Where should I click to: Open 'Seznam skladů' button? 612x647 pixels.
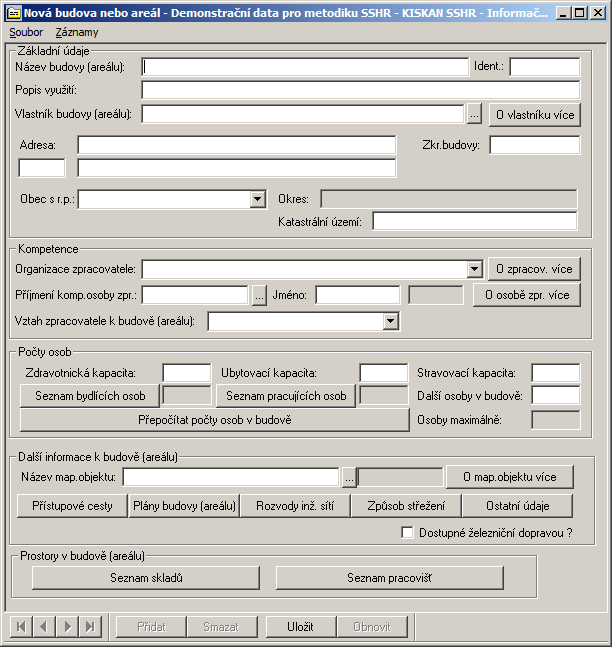click(x=146, y=578)
